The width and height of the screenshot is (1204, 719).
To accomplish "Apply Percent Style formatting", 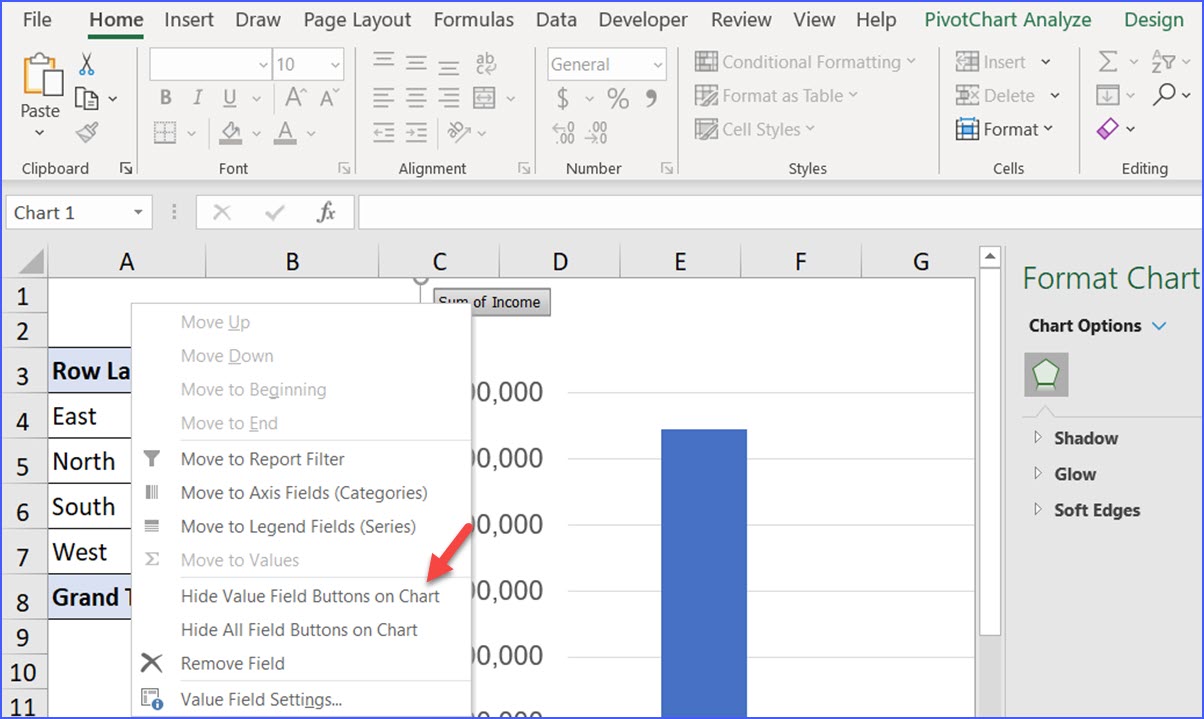I will (618, 99).
